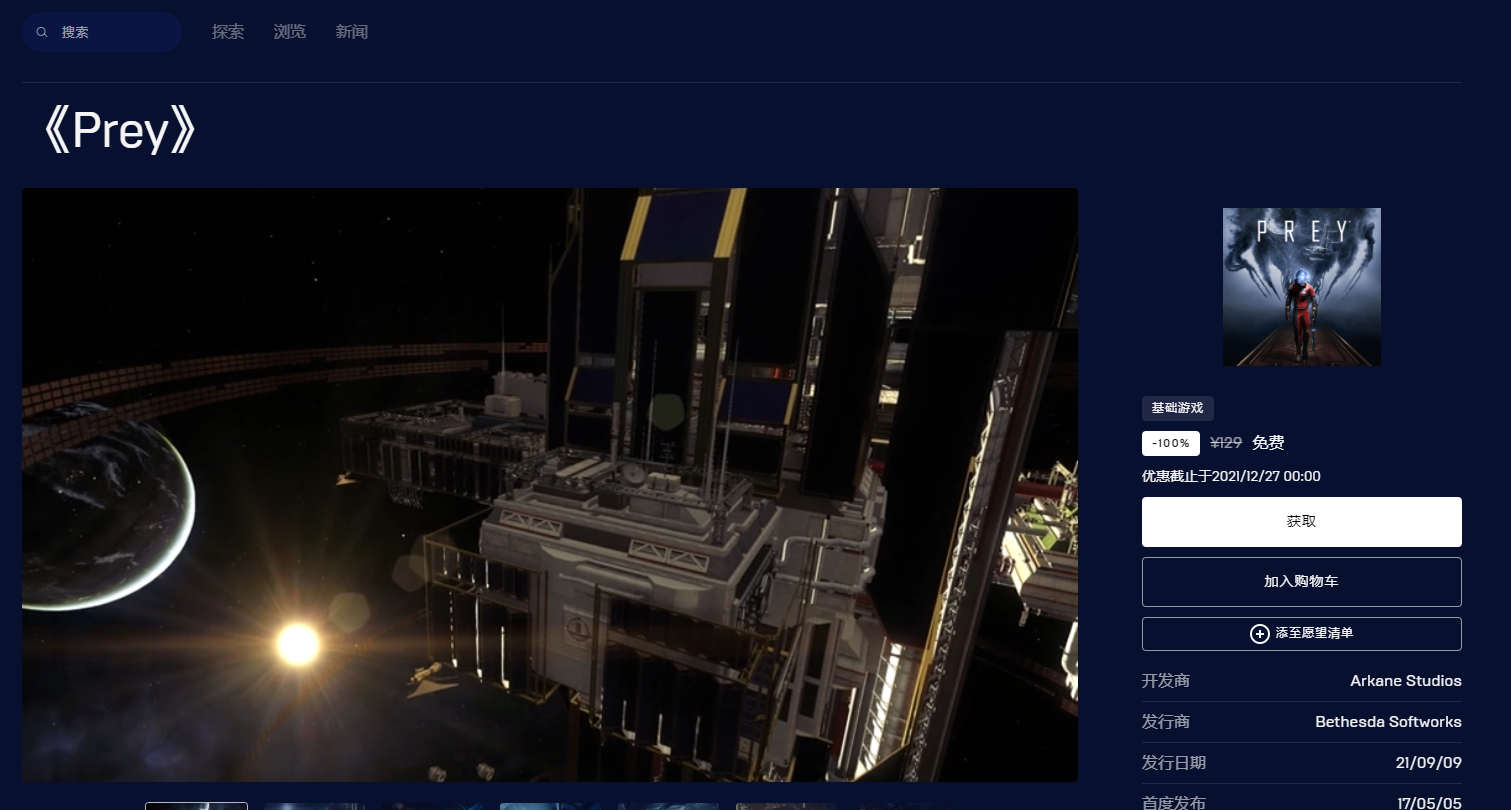Open the Bethesda Softworks publisher link
The image size is (1511, 810).
(1388, 722)
